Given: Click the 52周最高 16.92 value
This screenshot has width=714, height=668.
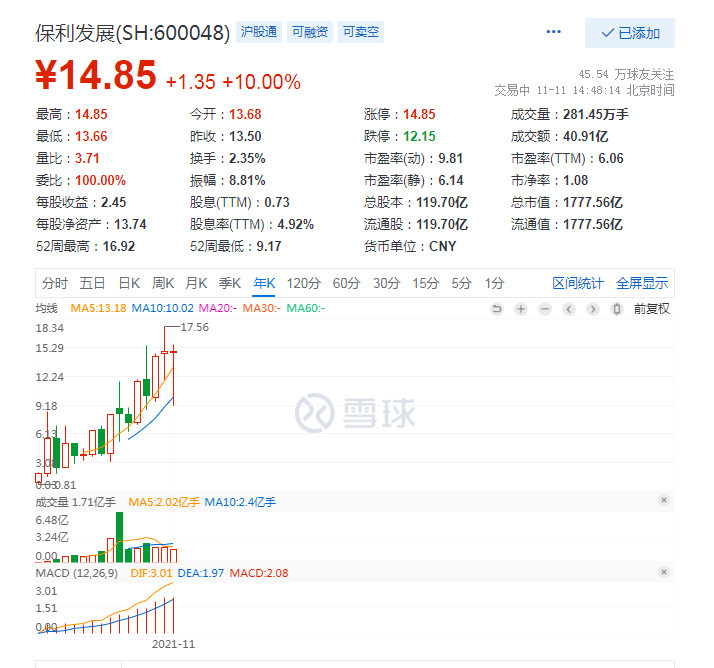Looking at the screenshot, I should click(119, 246).
